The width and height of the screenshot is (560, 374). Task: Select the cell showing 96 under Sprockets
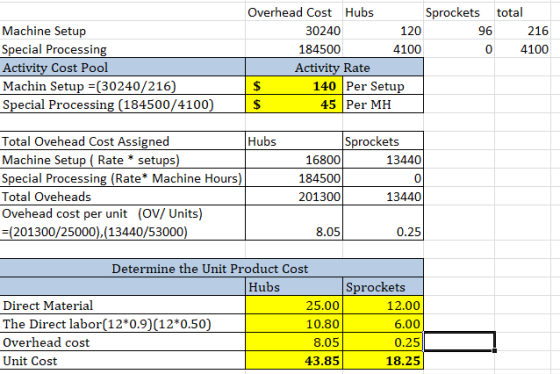[x=459, y=31]
